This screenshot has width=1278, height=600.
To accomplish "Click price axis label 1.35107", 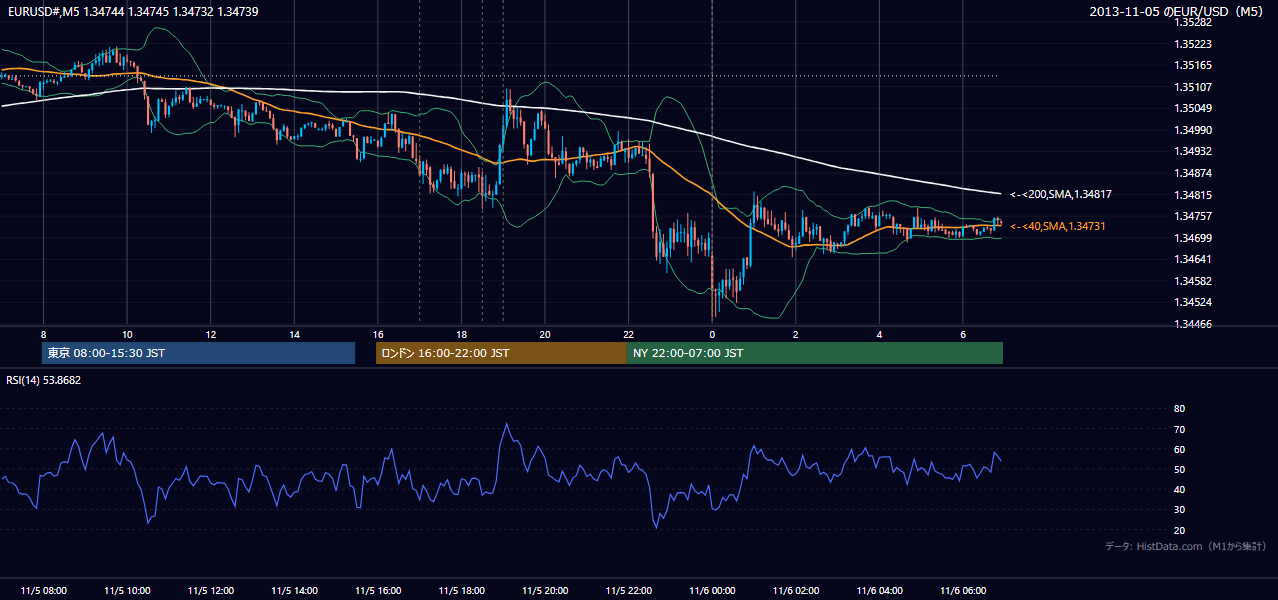I will 1193,87.
